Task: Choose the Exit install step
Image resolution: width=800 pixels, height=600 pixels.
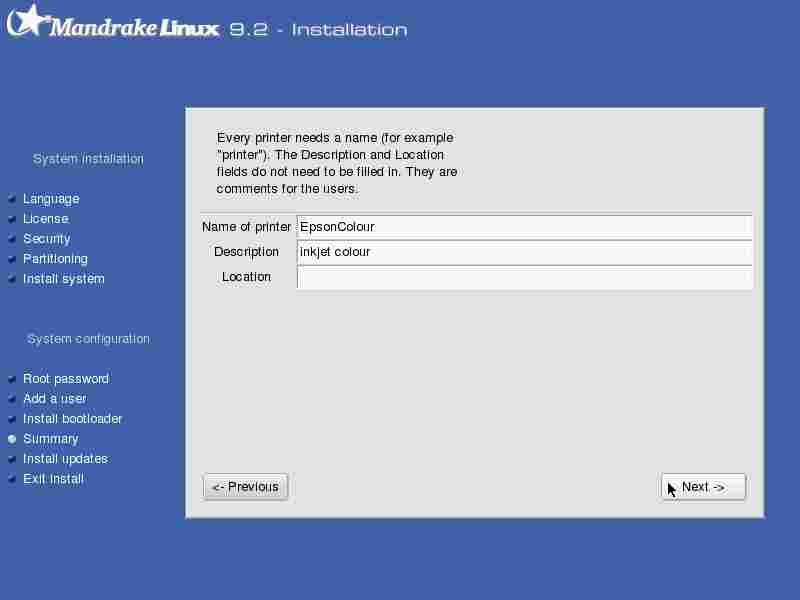Action: click(53, 479)
